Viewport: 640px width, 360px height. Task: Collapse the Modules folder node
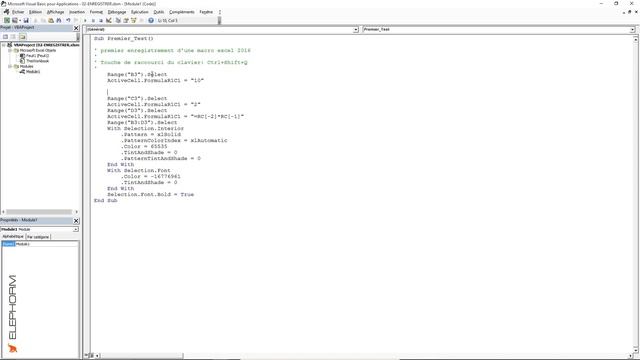click(x=10, y=66)
